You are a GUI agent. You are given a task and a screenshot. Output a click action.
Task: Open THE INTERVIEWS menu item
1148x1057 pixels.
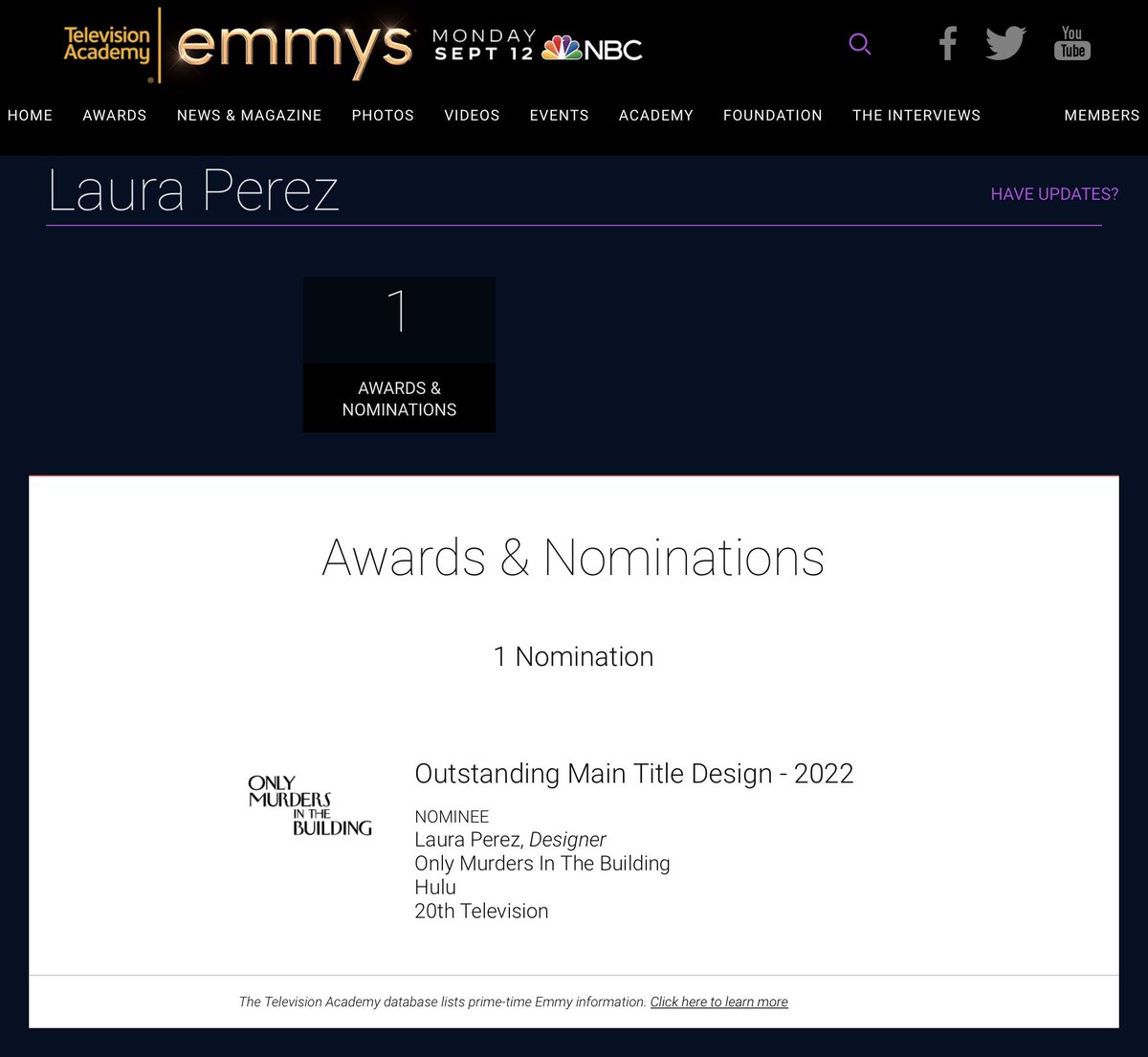(916, 115)
